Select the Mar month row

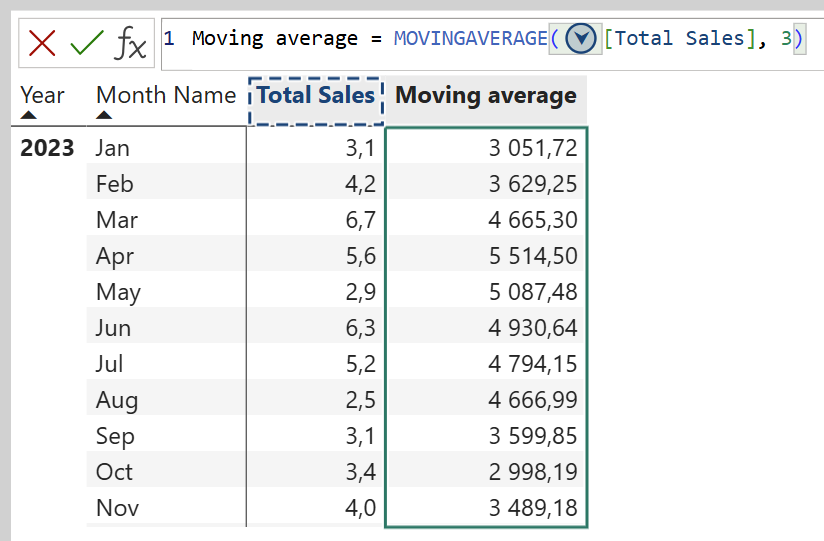[x=117, y=220]
